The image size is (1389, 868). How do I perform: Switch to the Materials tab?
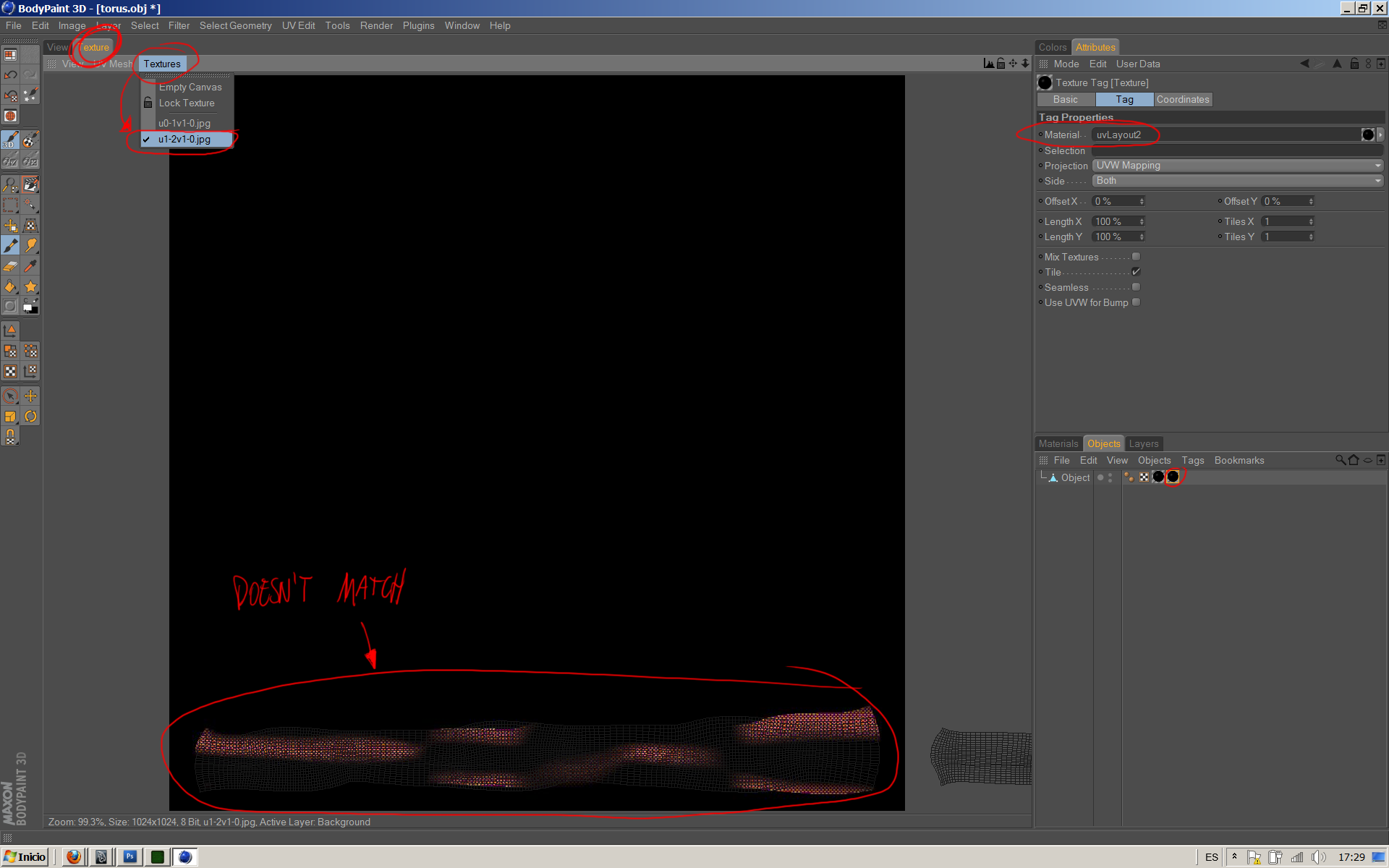tap(1058, 443)
